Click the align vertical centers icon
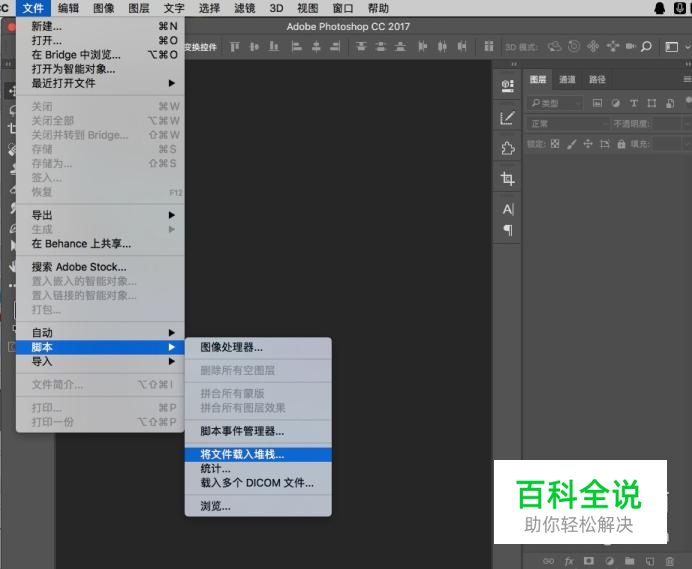Viewport: 692px width, 569px height. pos(254,46)
